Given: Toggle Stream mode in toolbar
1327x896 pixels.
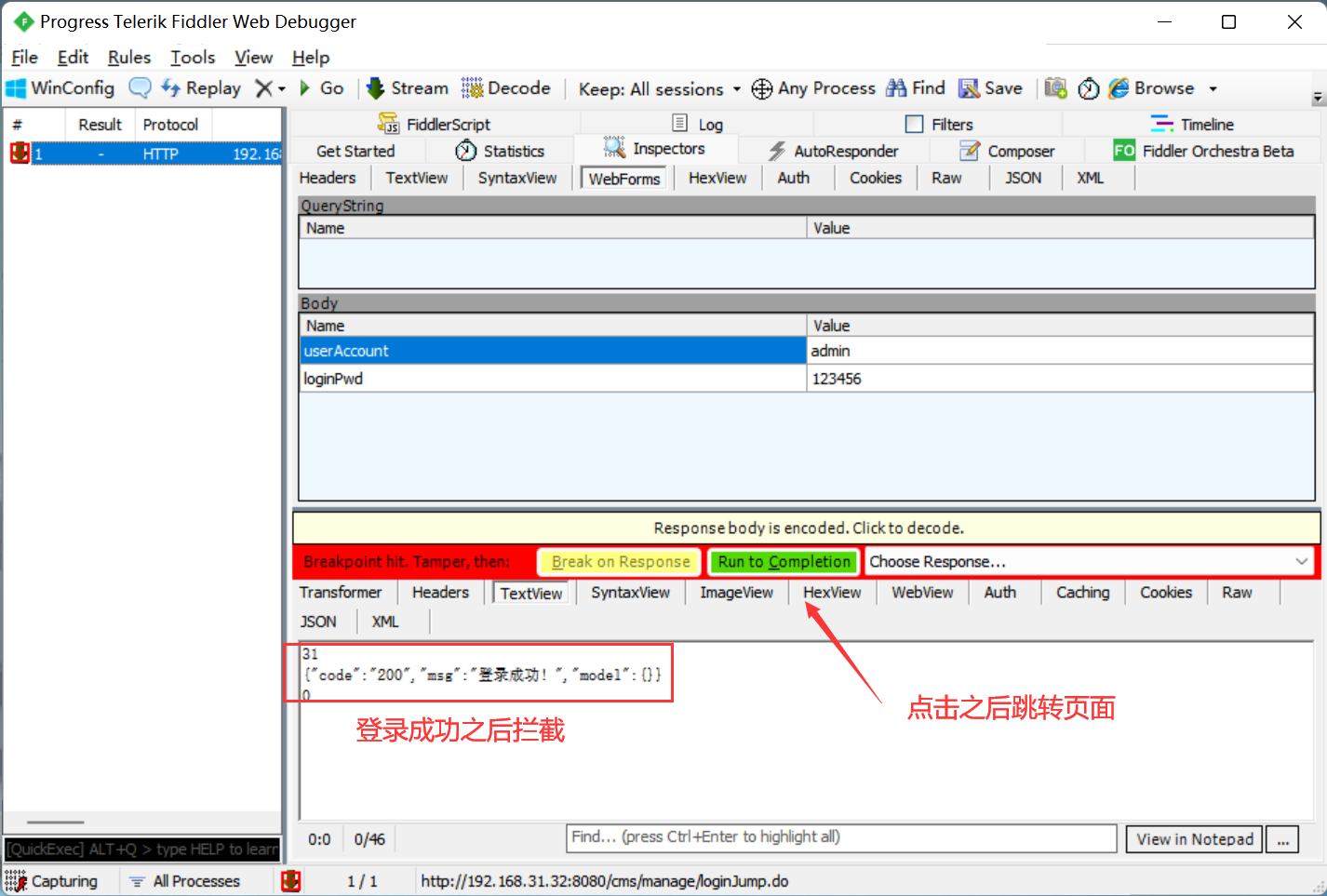Looking at the screenshot, I should (x=407, y=88).
